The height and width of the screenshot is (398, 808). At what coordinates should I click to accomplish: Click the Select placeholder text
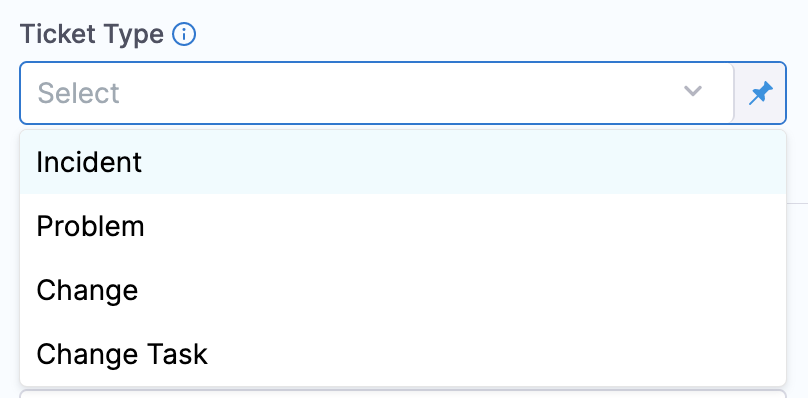[78, 93]
